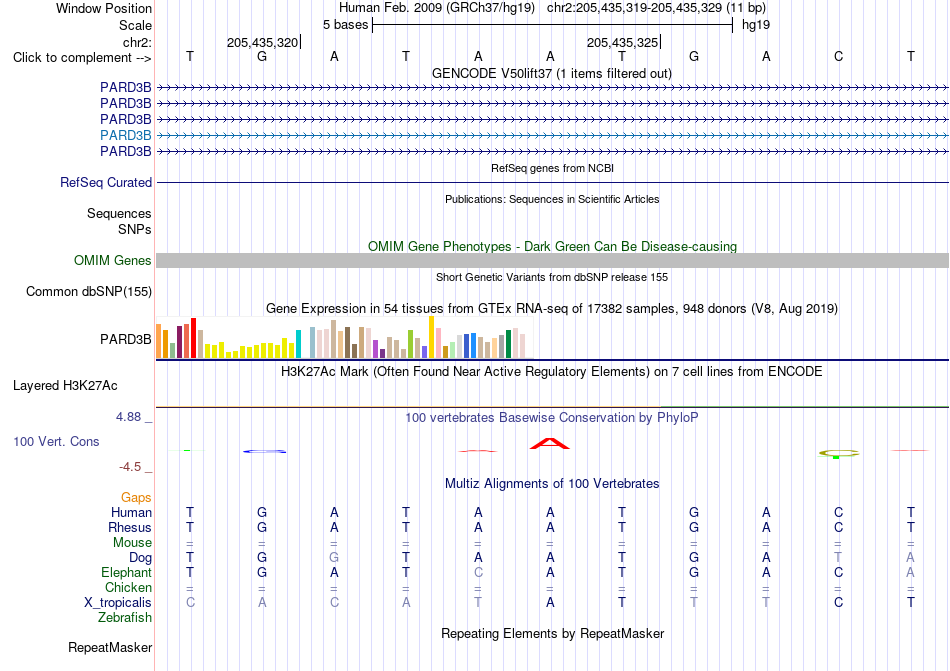Select the "X_tropicalis" alignment row label
Screen dimensions: 950x671
pyautogui.click(x=118, y=603)
